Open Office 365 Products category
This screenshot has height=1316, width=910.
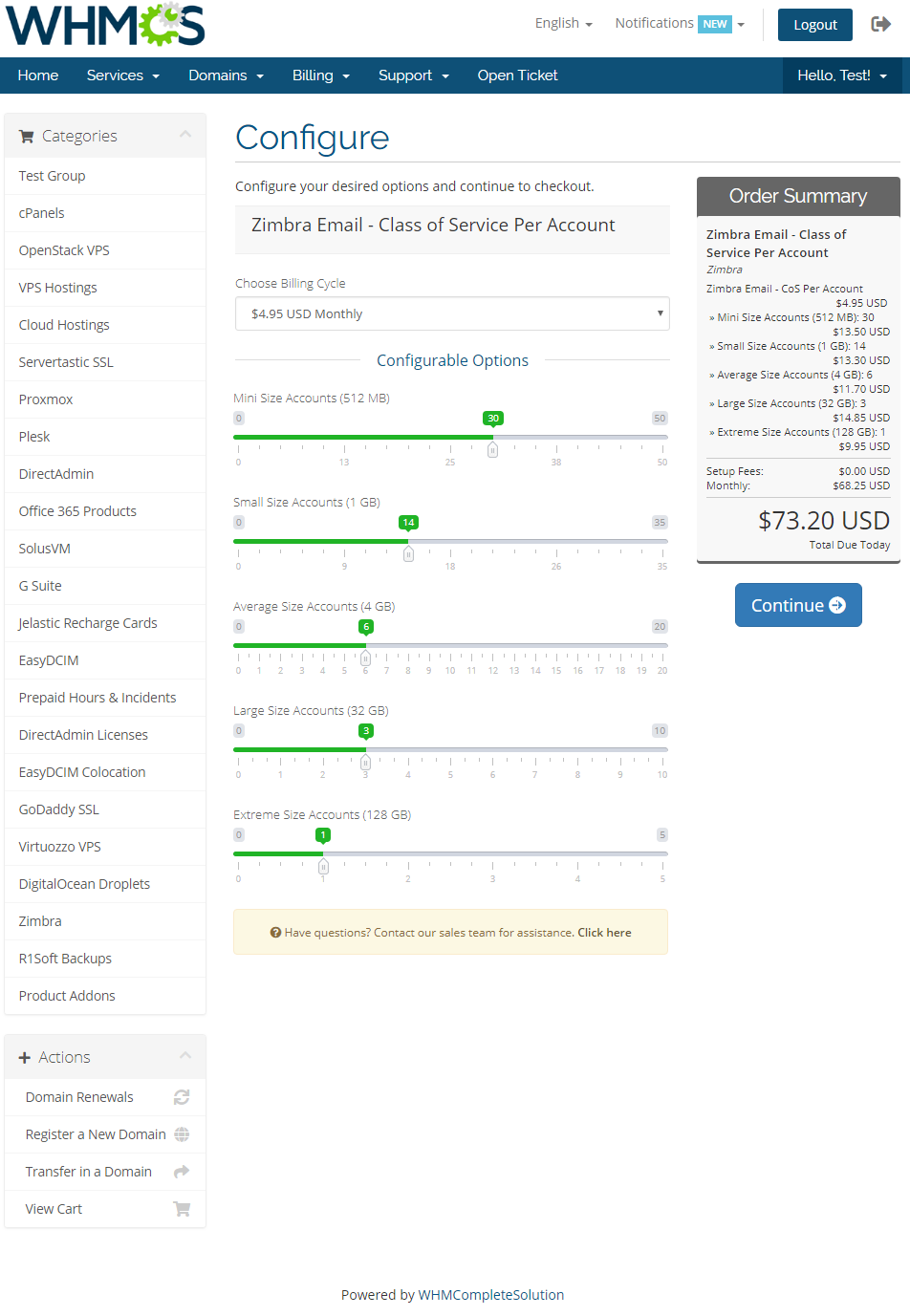point(105,511)
